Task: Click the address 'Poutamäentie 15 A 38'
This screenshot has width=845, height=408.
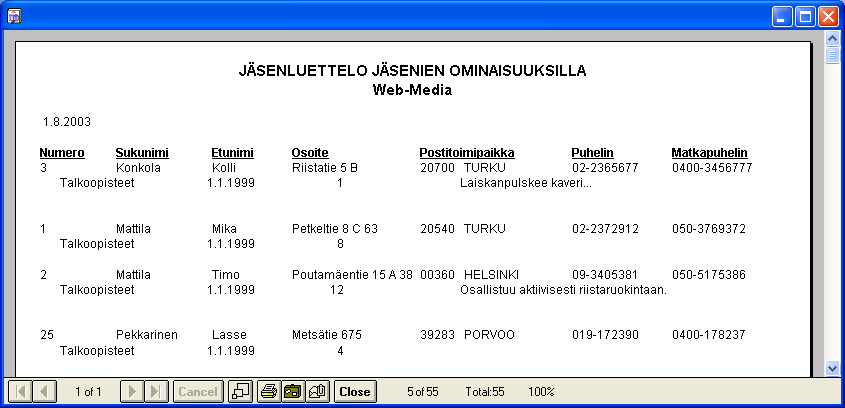Action: pyautogui.click(x=352, y=275)
